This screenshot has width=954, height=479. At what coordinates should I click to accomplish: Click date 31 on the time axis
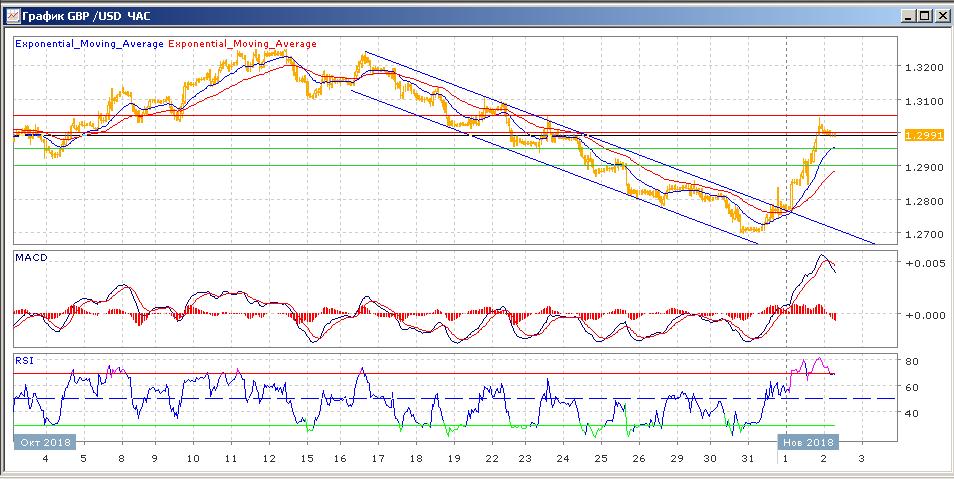[746, 458]
